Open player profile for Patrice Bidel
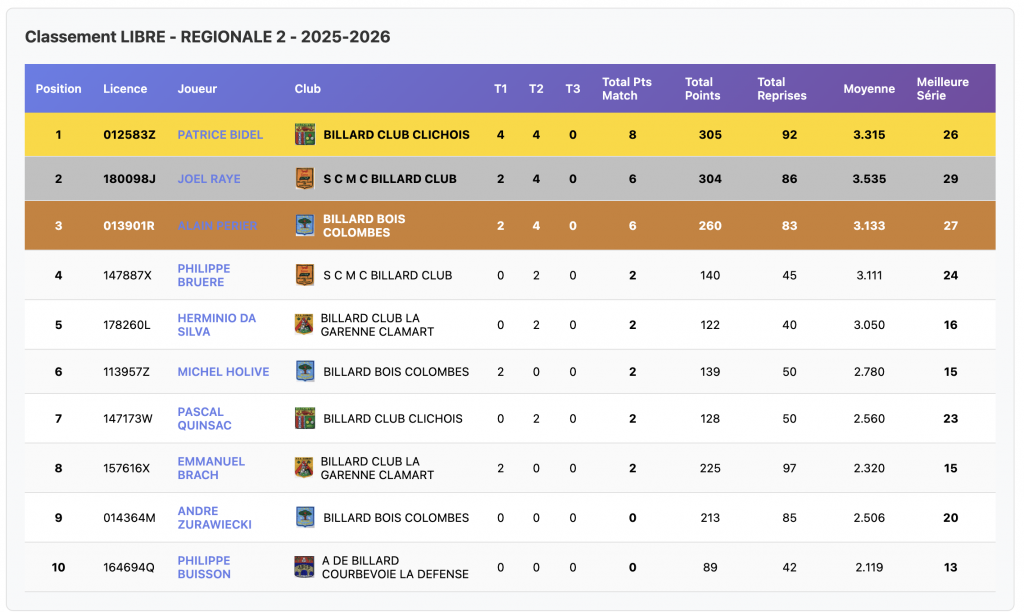The height and width of the screenshot is (612, 1024). click(220, 135)
